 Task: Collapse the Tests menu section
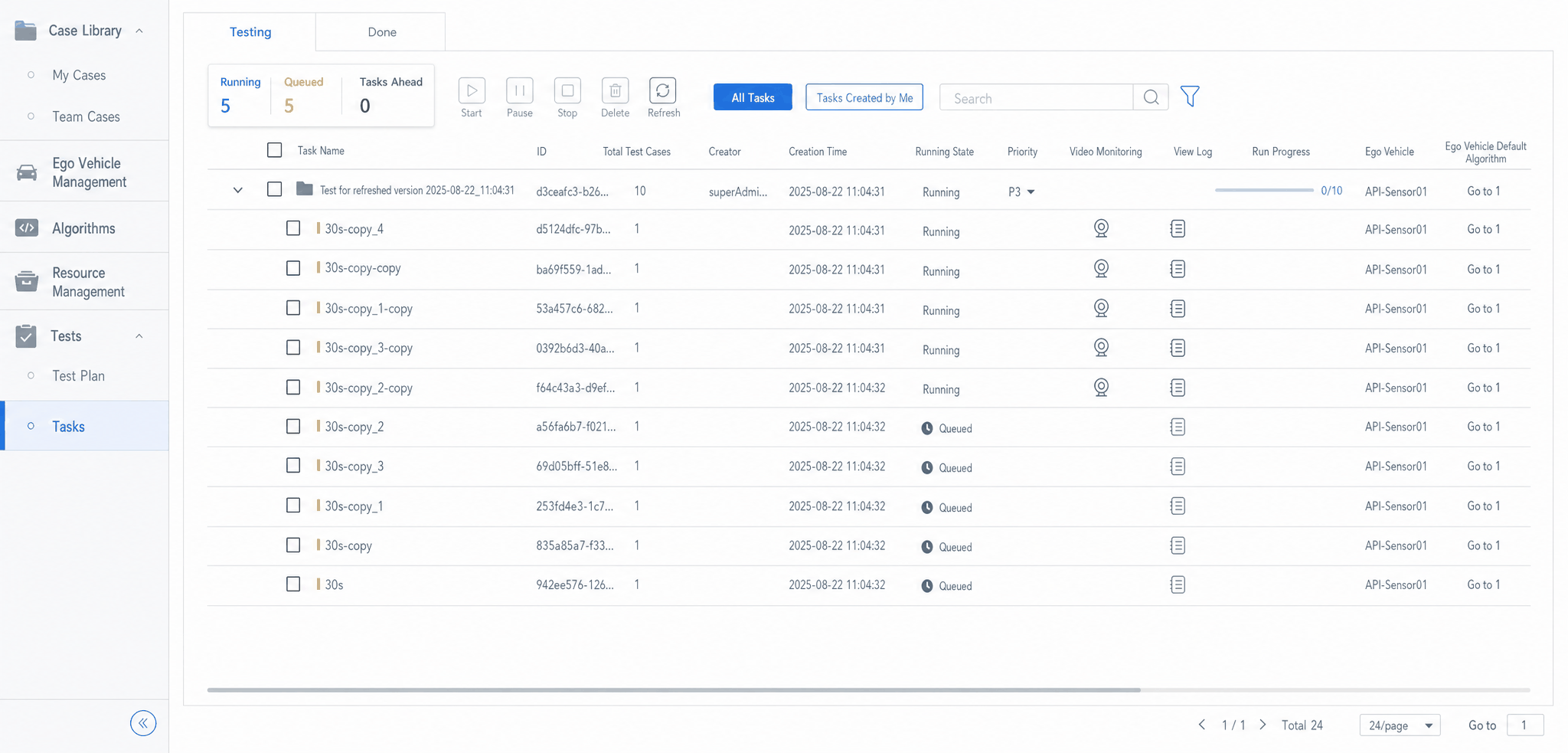pos(139,336)
